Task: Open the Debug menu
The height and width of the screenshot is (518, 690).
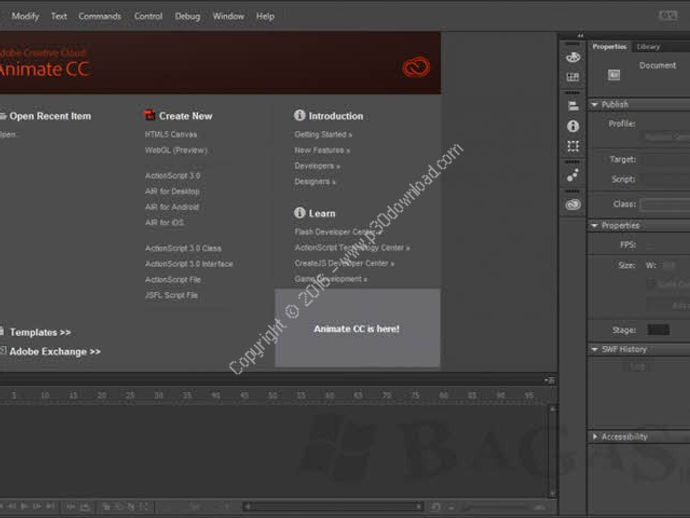Action: 187,16
